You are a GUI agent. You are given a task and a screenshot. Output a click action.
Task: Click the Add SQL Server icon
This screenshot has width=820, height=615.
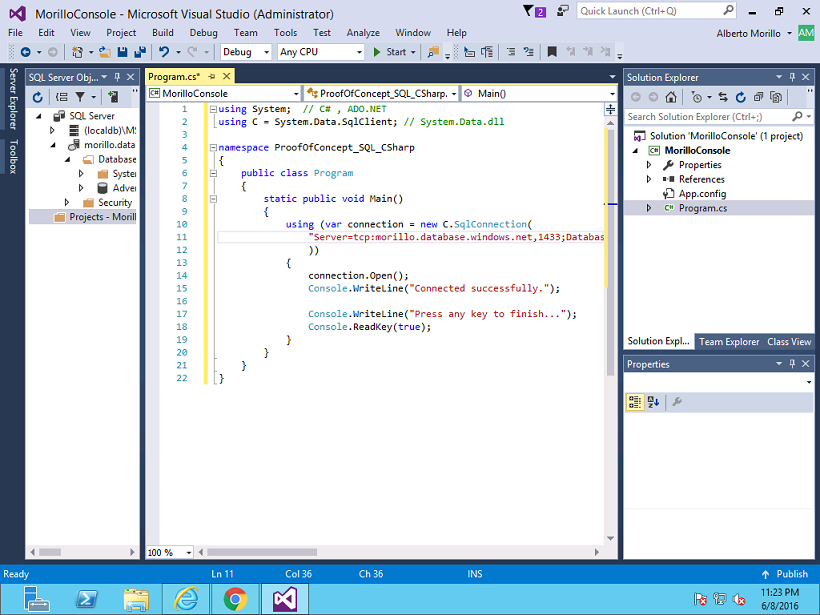pyautogui.click(x=112, y=97)
